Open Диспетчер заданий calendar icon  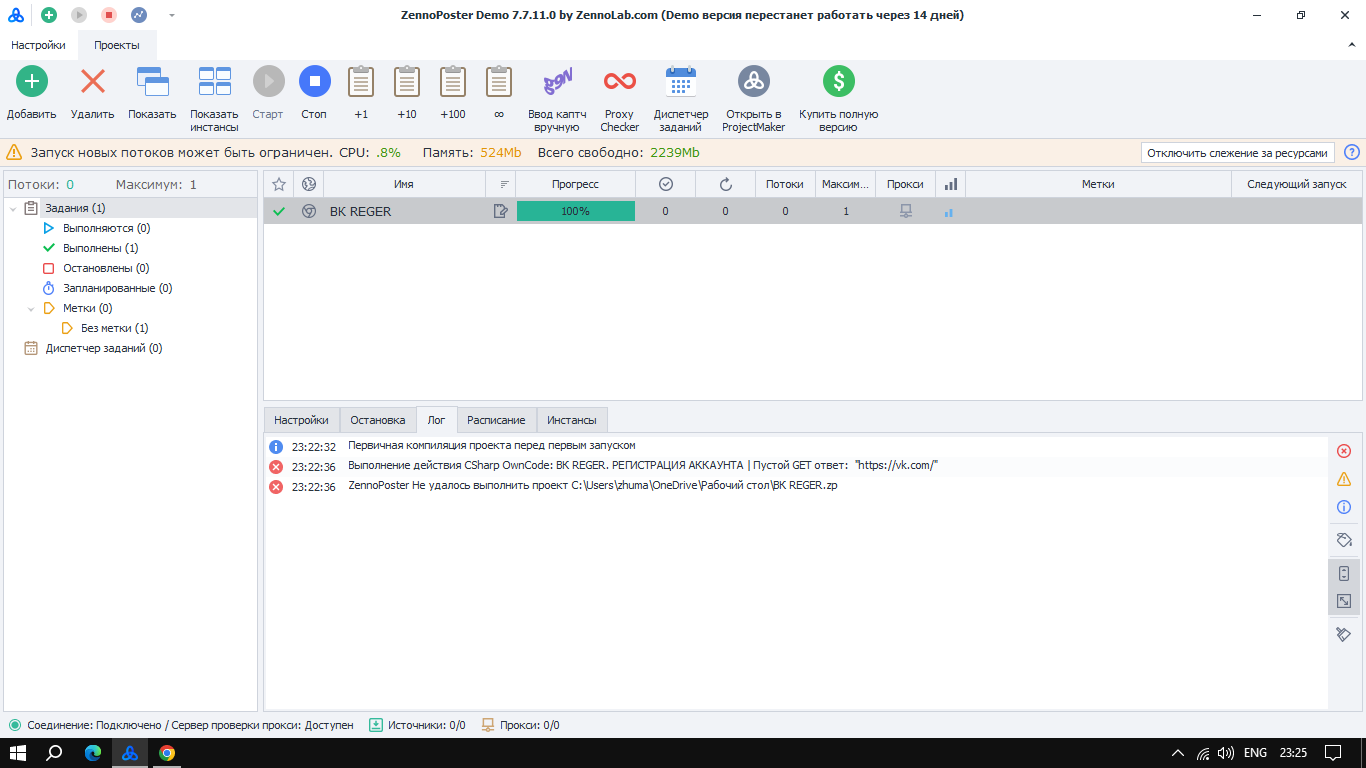coord(681,81)
